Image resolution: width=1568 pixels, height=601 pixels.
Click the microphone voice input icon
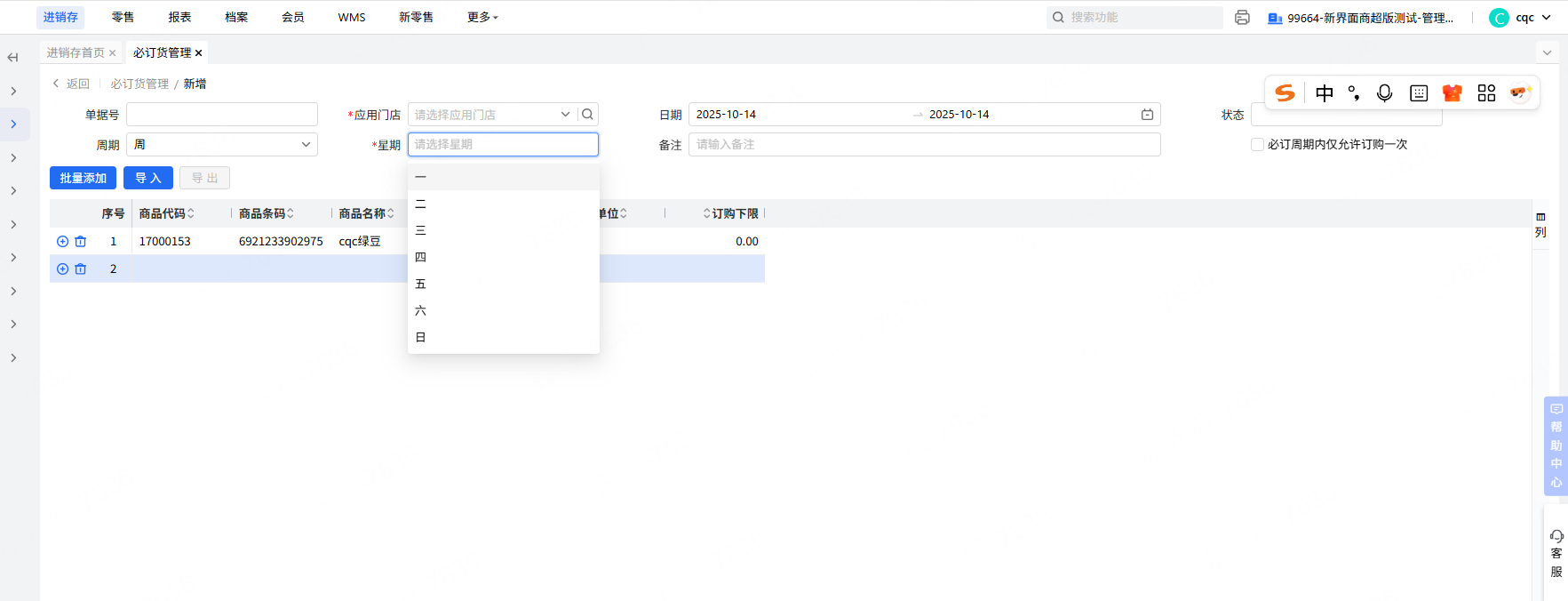(x=1384, y=93)
